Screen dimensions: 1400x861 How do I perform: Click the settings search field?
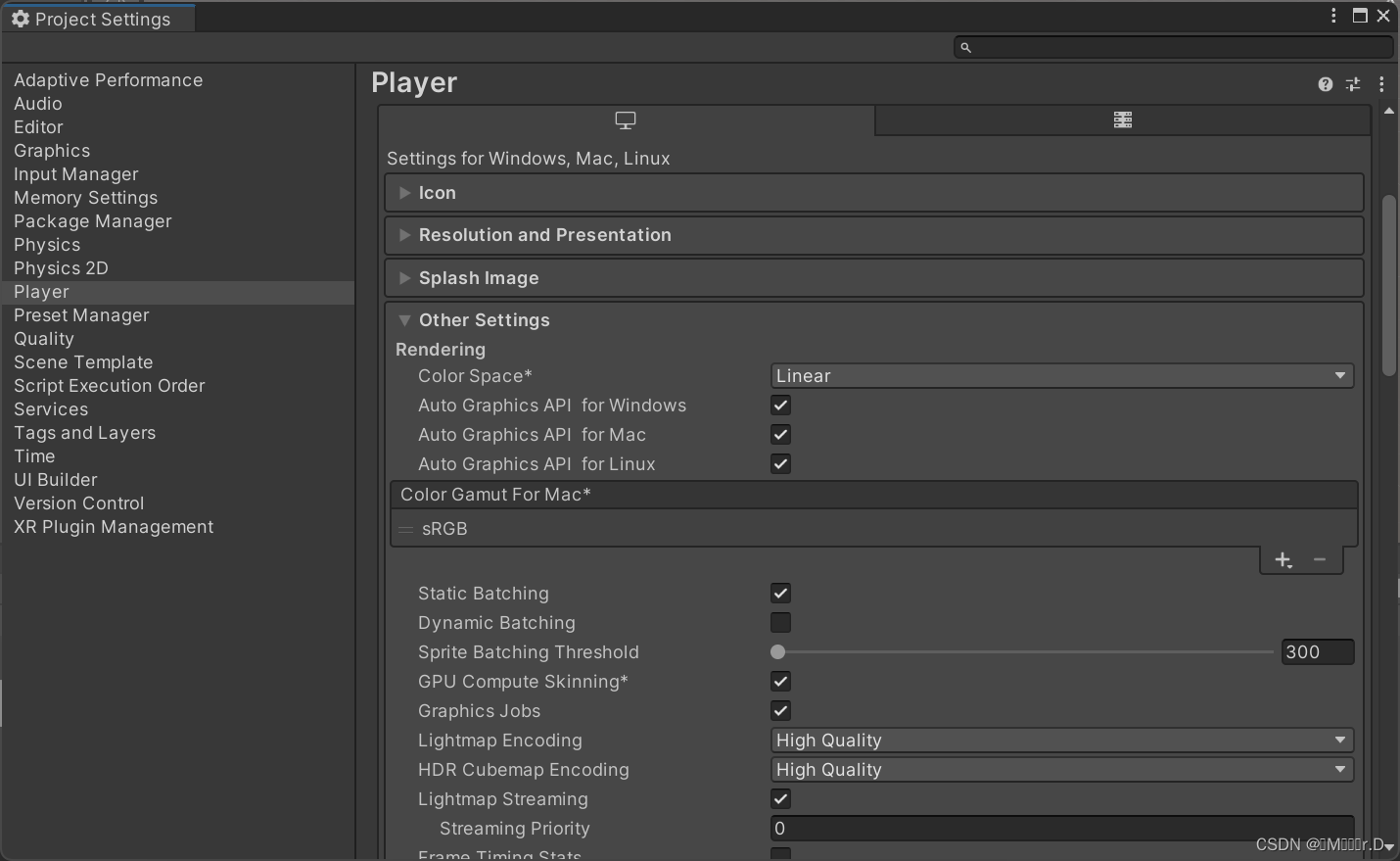(1173, 47)
